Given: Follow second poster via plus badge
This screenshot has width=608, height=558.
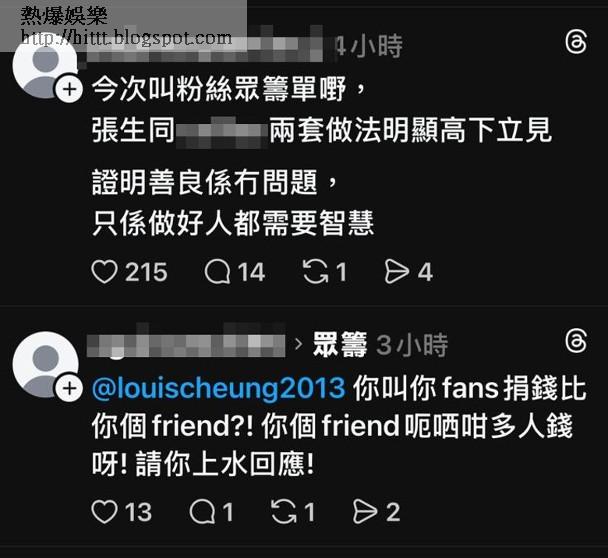Looking at the screenshot, I should [x=69, y=388].
